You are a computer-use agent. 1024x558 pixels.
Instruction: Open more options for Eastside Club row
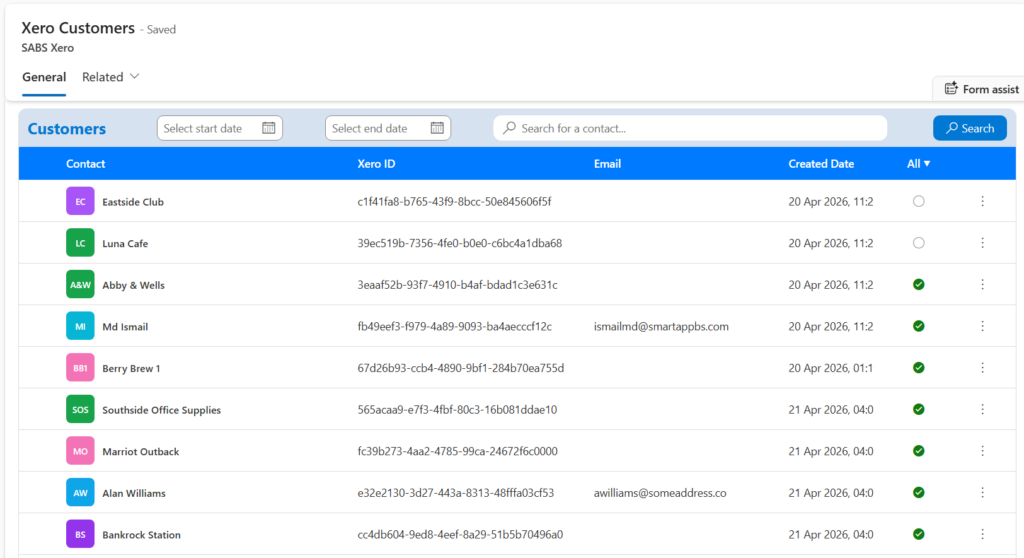[x=982, y=201]
